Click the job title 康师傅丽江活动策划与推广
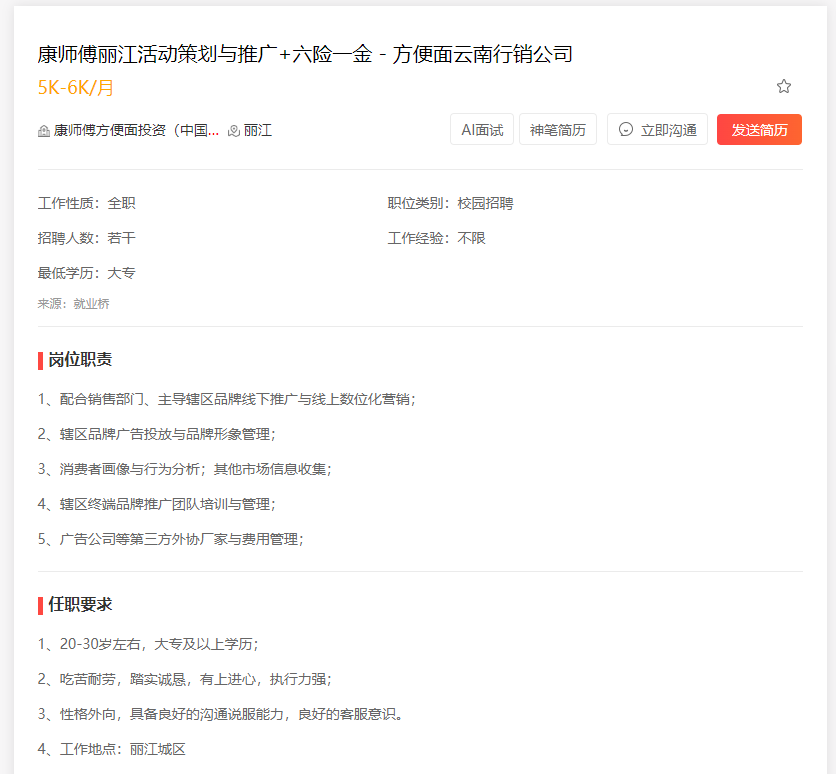 (x=305, y=54)
